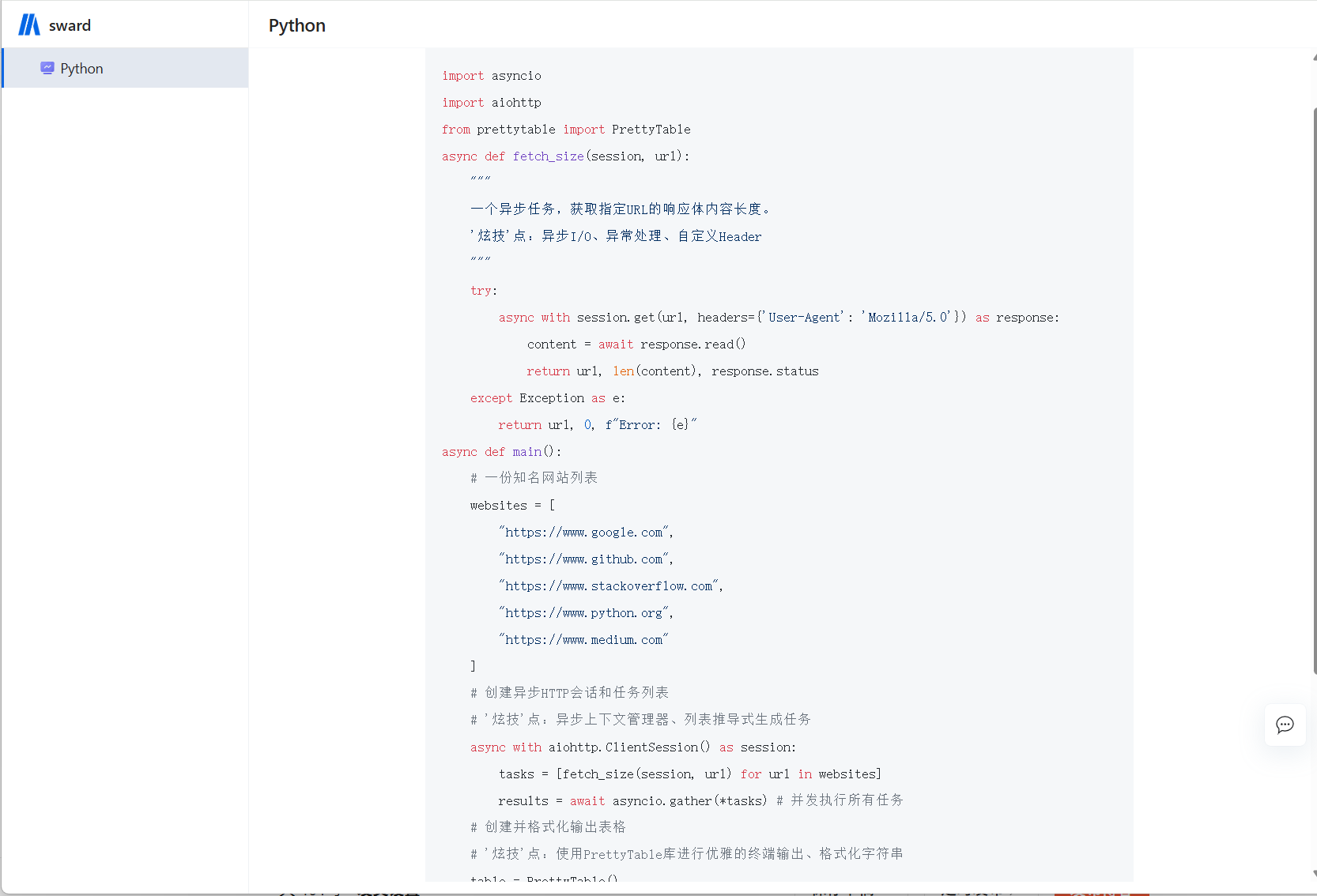The height and width of the screenshot is (896, 1317).
Task: Click 'from prettytable import PrettyTable' line
Action: click(566, 130)
